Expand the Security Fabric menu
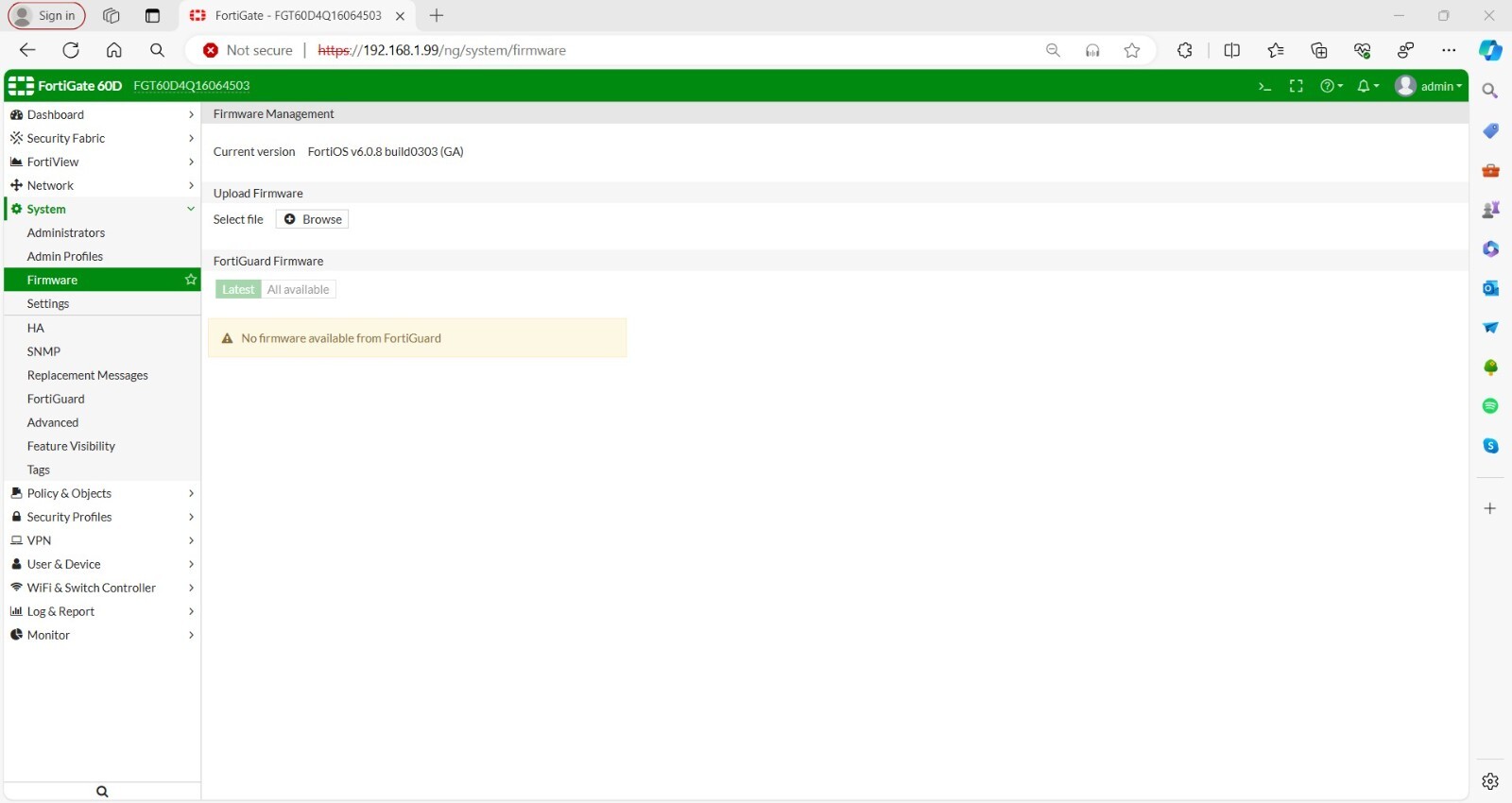 (x=102, y=138)
